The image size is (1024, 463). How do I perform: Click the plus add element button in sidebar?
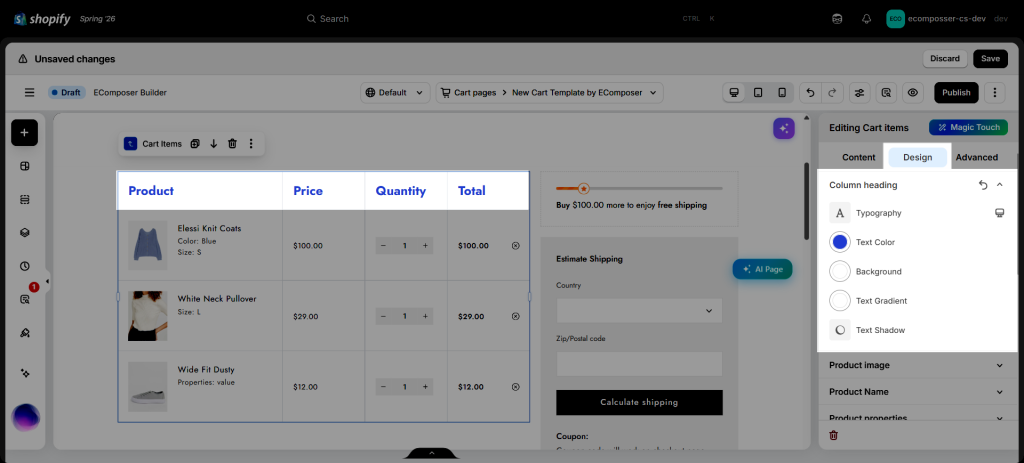(x=24, y=133)
